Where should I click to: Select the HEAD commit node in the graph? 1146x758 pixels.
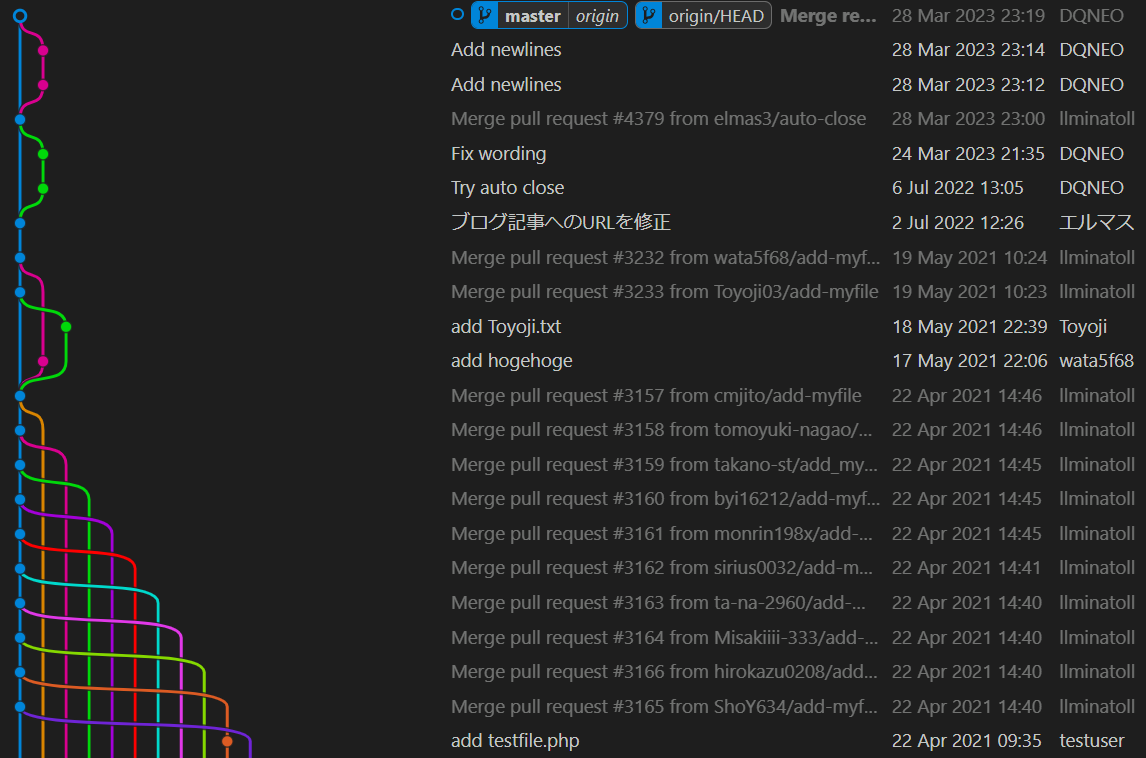click(20, 15)
